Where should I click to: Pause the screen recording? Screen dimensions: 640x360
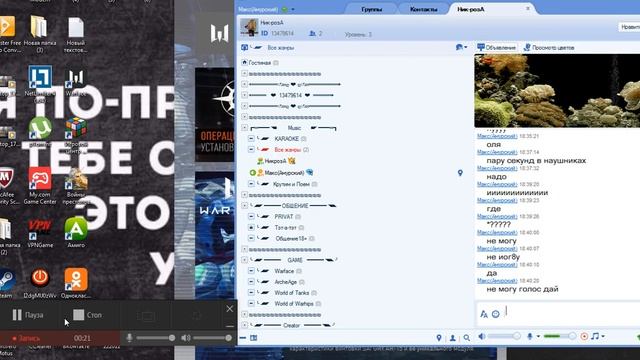[x=28, y=315]
